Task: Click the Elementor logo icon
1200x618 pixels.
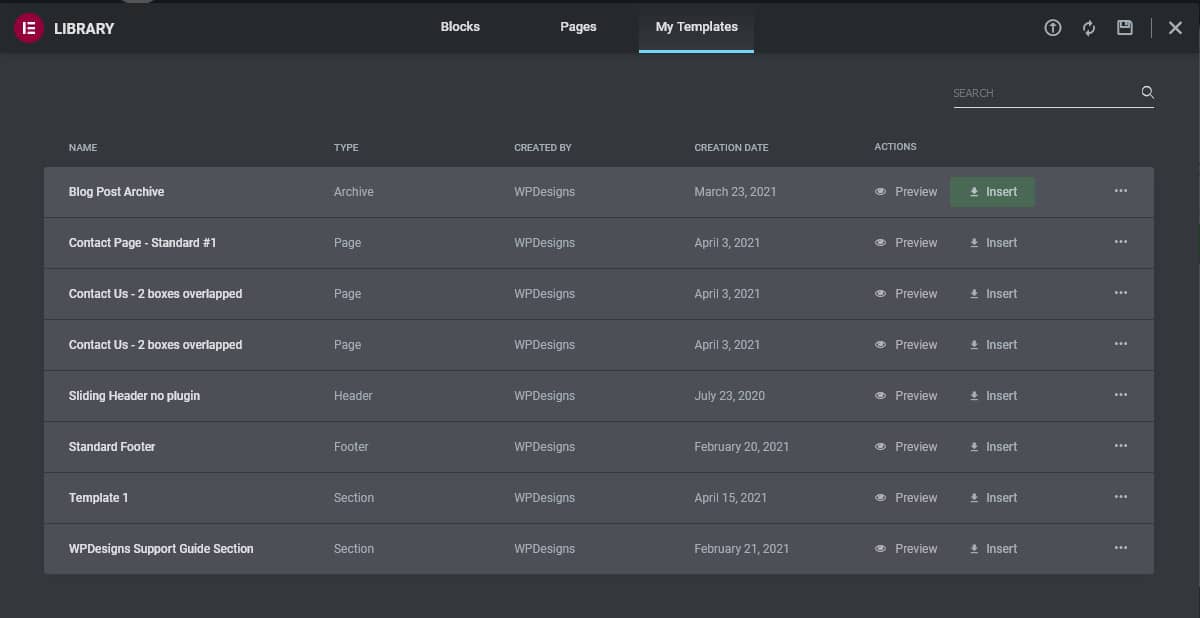Action: pos(28,28)
